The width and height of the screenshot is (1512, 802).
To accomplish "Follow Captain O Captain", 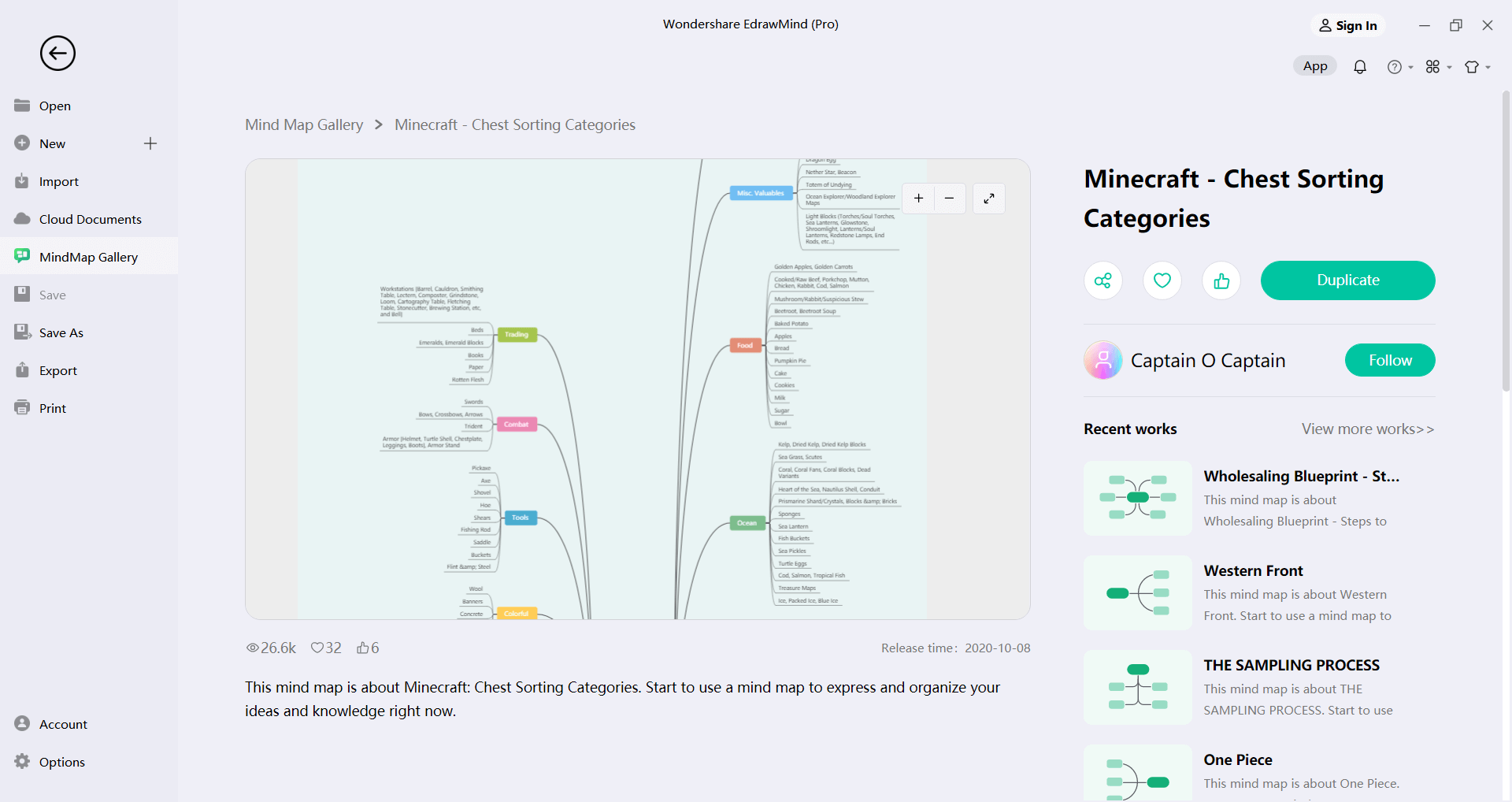I will click(1390, 360).
